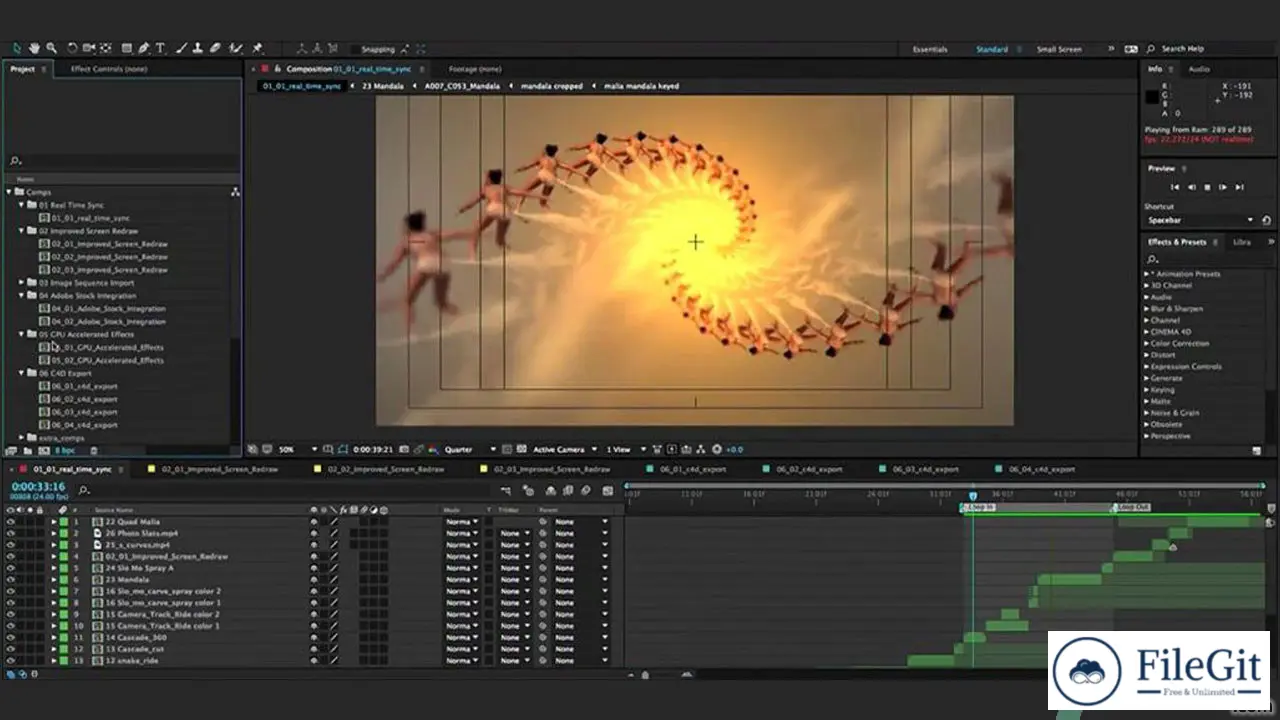
Task: Select the Eraser tool
Action: [215, 48]
